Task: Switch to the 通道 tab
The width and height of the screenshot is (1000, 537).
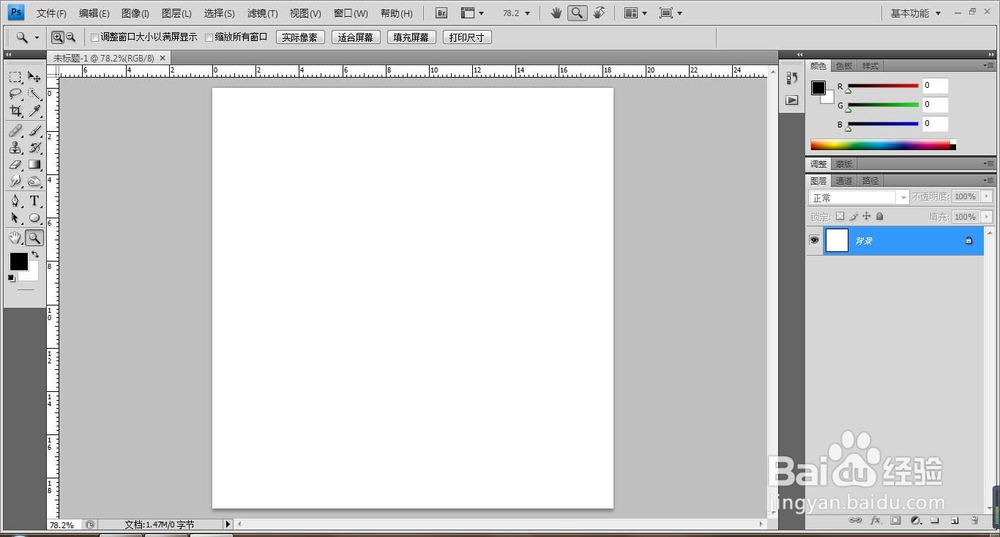Action: 844,180
